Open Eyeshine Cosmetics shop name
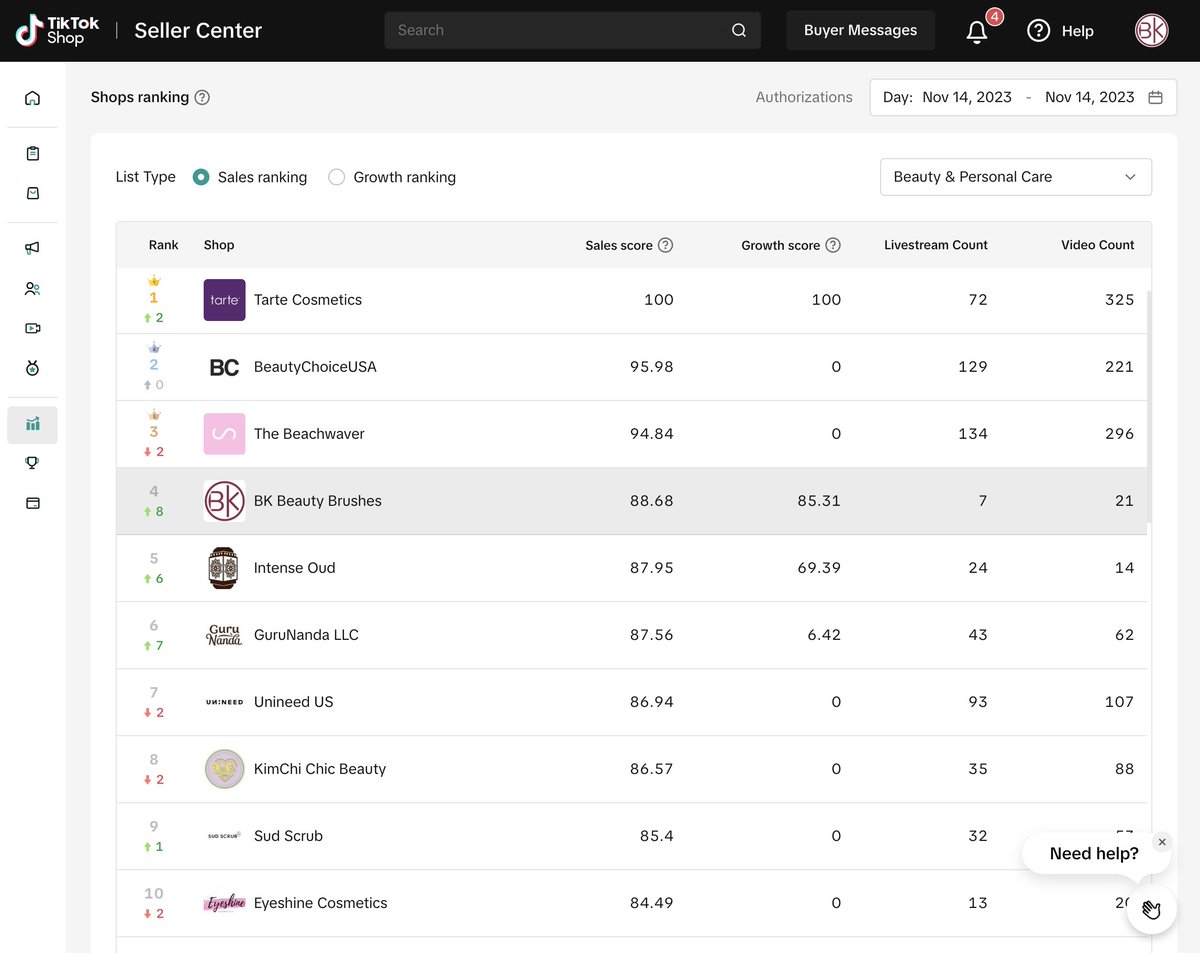 click(320, 903)
